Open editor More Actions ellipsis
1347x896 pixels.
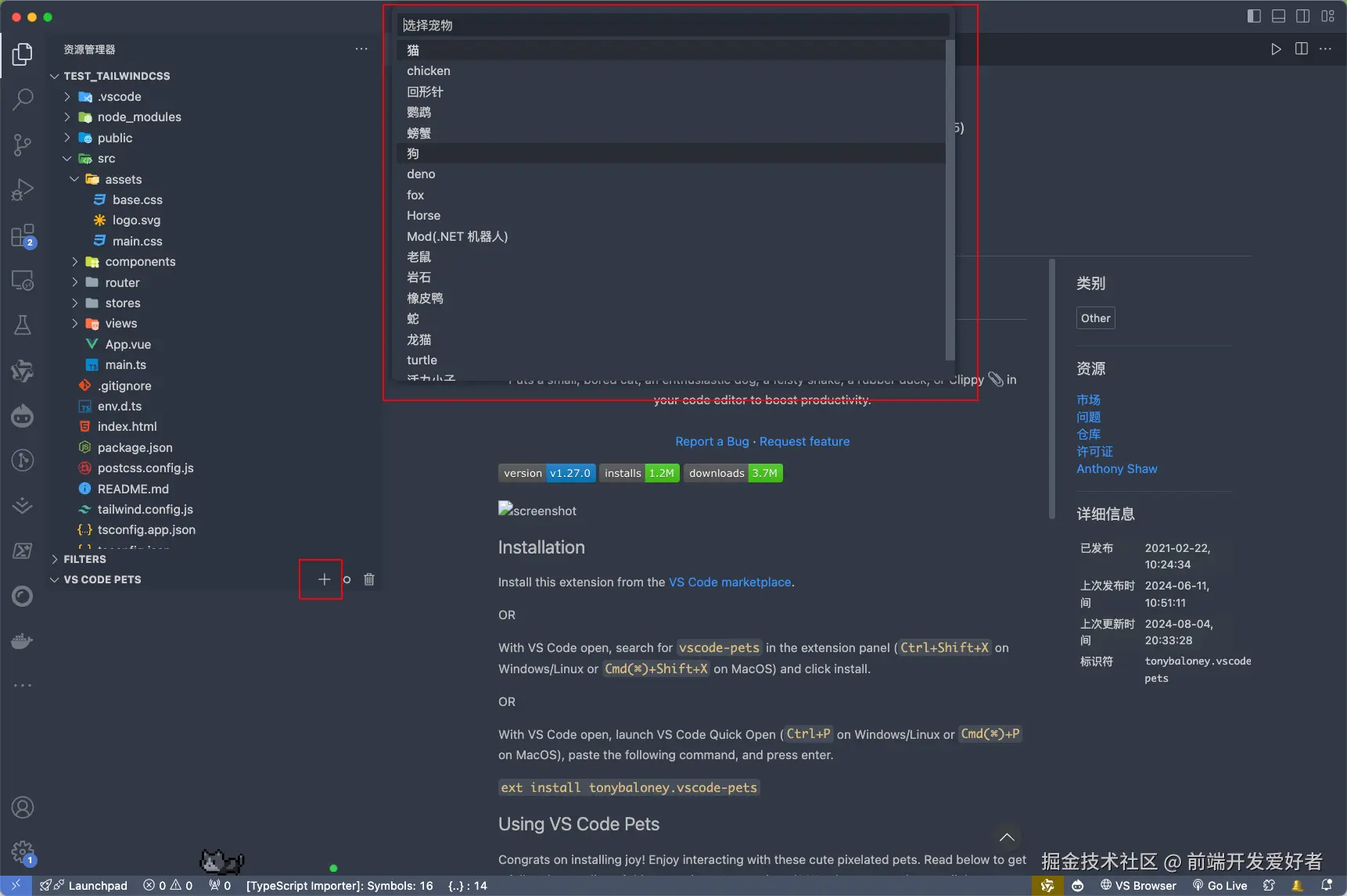coord(1325,49)
